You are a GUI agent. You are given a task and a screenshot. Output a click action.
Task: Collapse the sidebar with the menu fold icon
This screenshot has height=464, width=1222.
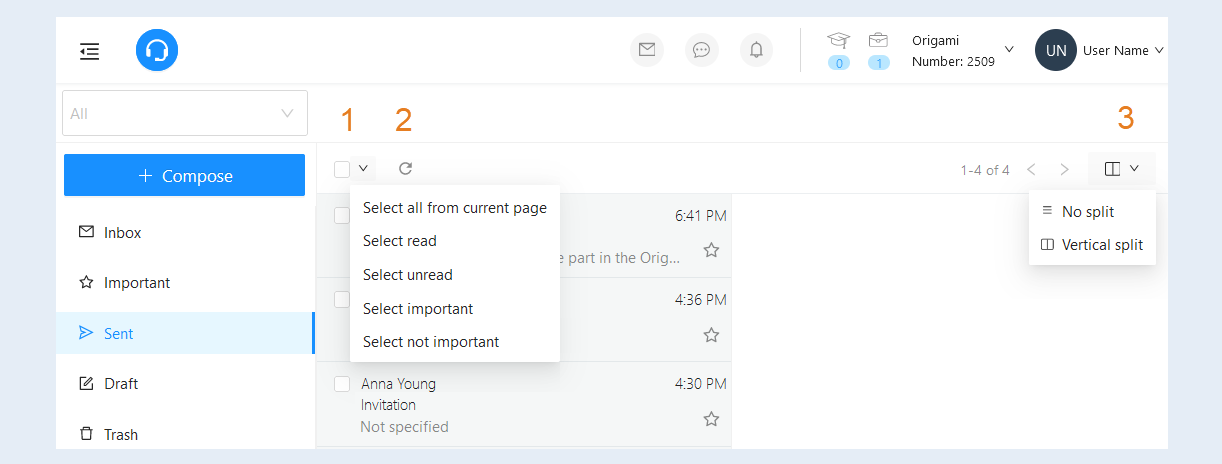click(90, 50)
